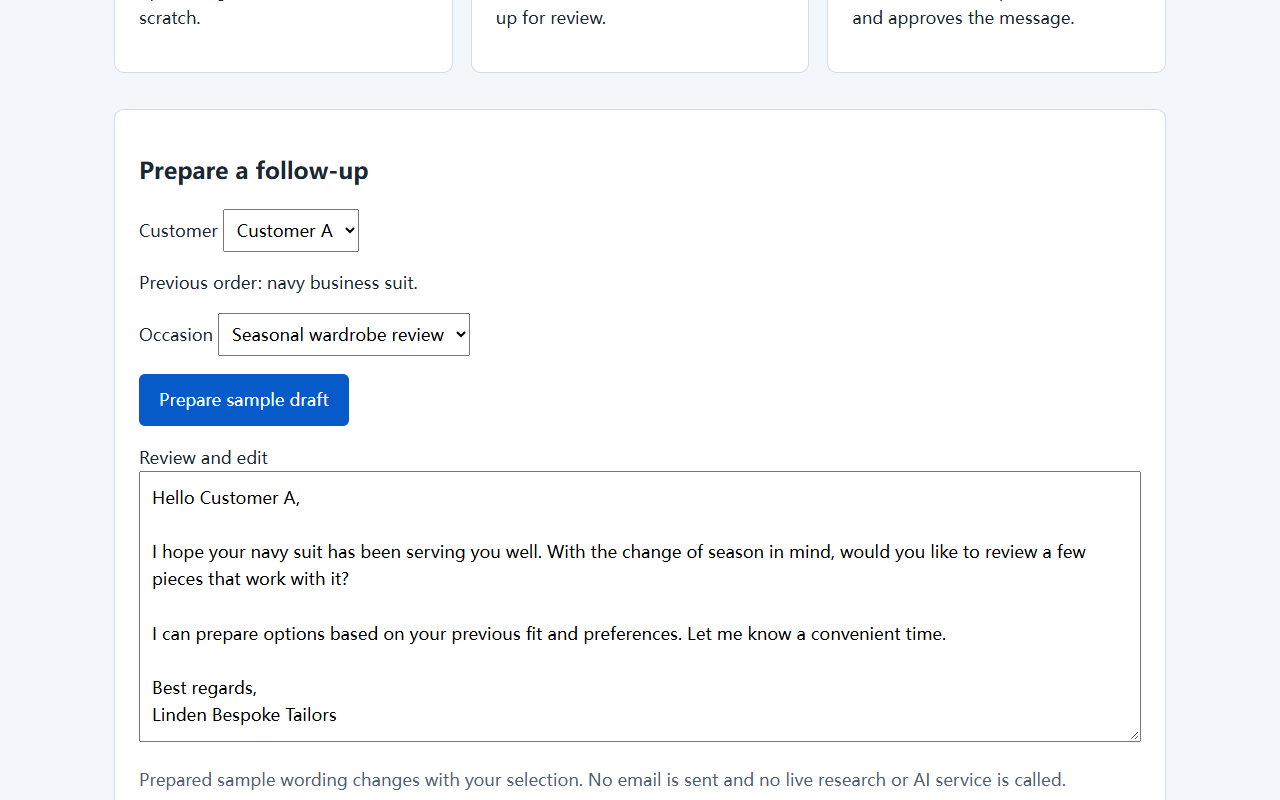This screenshot has height=800, width=1280.
Task: Click the "Prepare a follow-up" heading
Action: coord(254,171)
